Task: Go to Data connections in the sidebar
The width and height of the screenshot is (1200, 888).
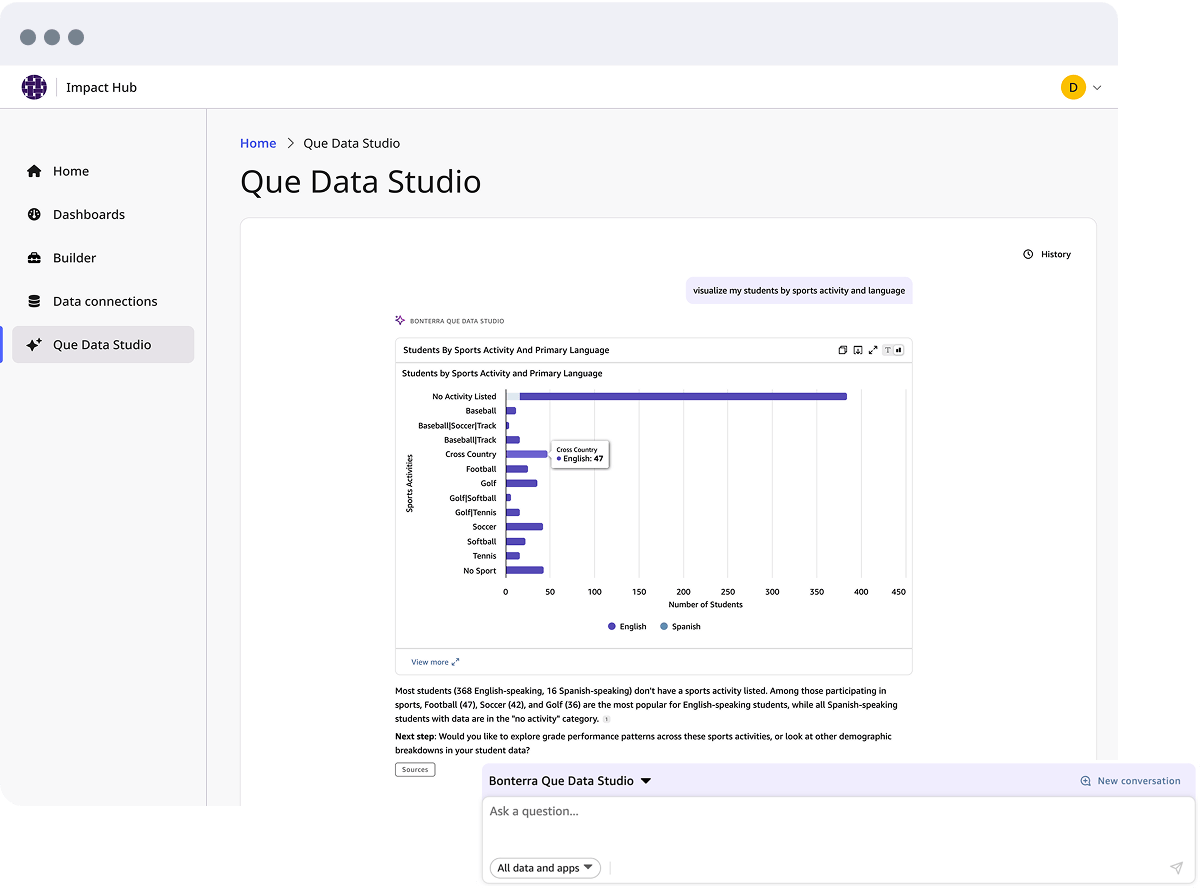Action: pos(105,301)
